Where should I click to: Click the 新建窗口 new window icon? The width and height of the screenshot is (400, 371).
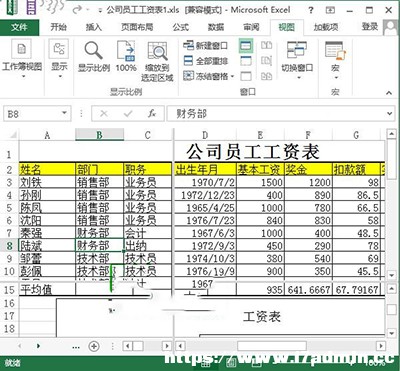coord(188,45)
